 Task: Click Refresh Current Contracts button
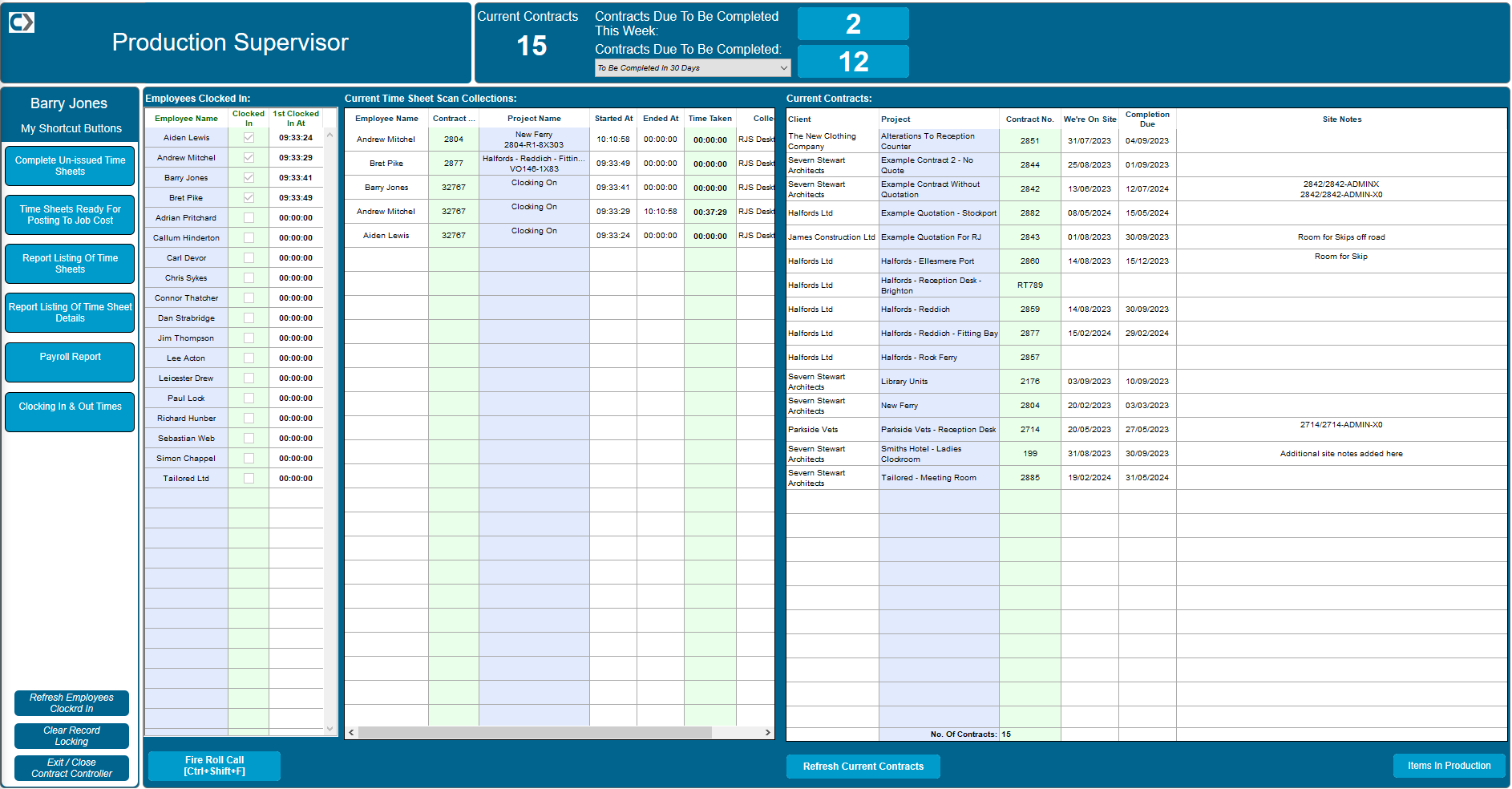click(863, 767)
